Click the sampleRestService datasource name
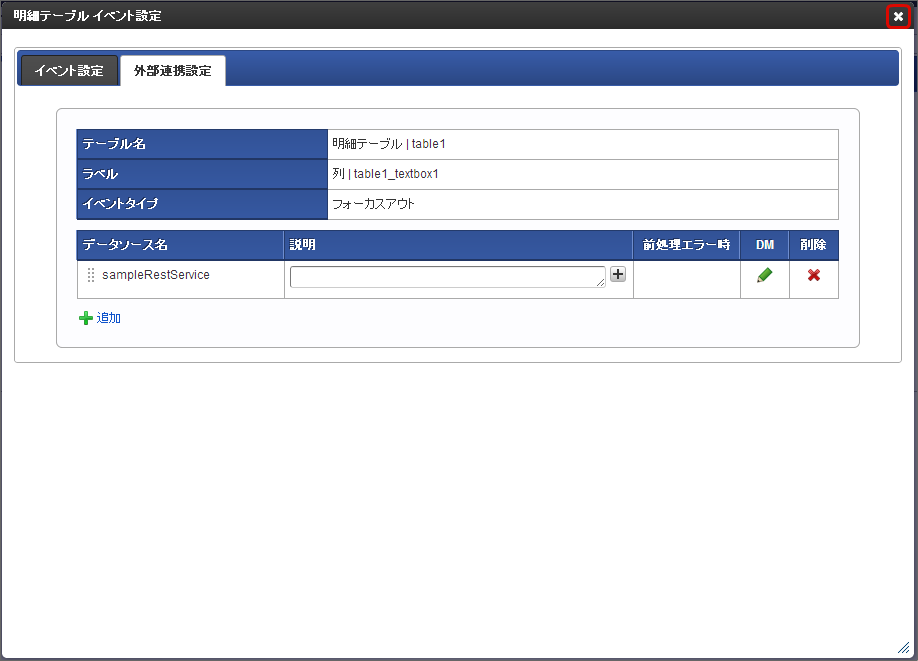 coord(156,275)
